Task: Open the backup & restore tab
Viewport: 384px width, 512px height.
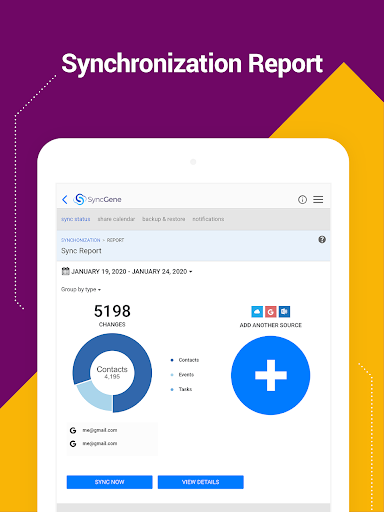Action: 164,219
